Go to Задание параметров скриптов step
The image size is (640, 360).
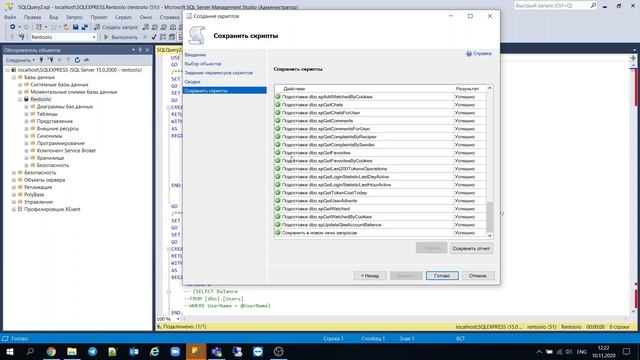tap(218, 73)
